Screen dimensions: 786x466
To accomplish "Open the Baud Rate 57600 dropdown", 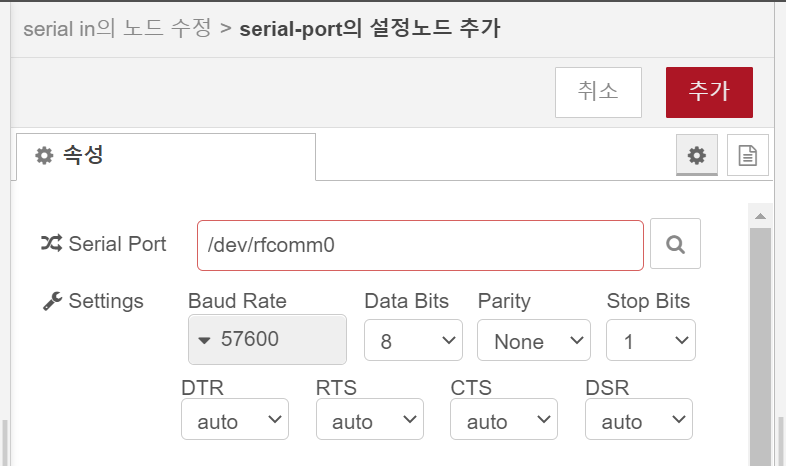I will [267, 339].
